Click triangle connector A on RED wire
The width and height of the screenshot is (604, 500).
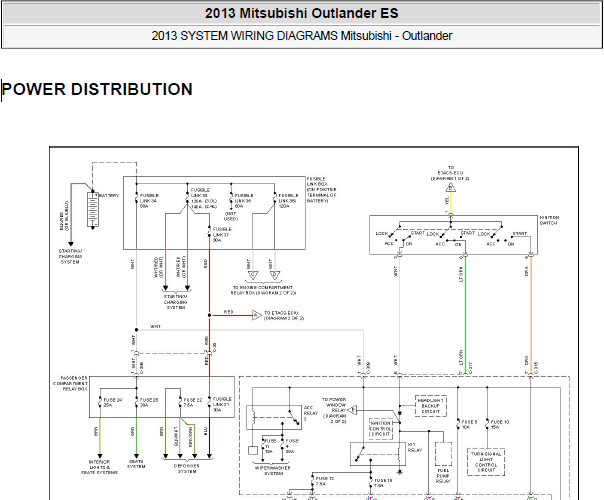click(257, 315)
